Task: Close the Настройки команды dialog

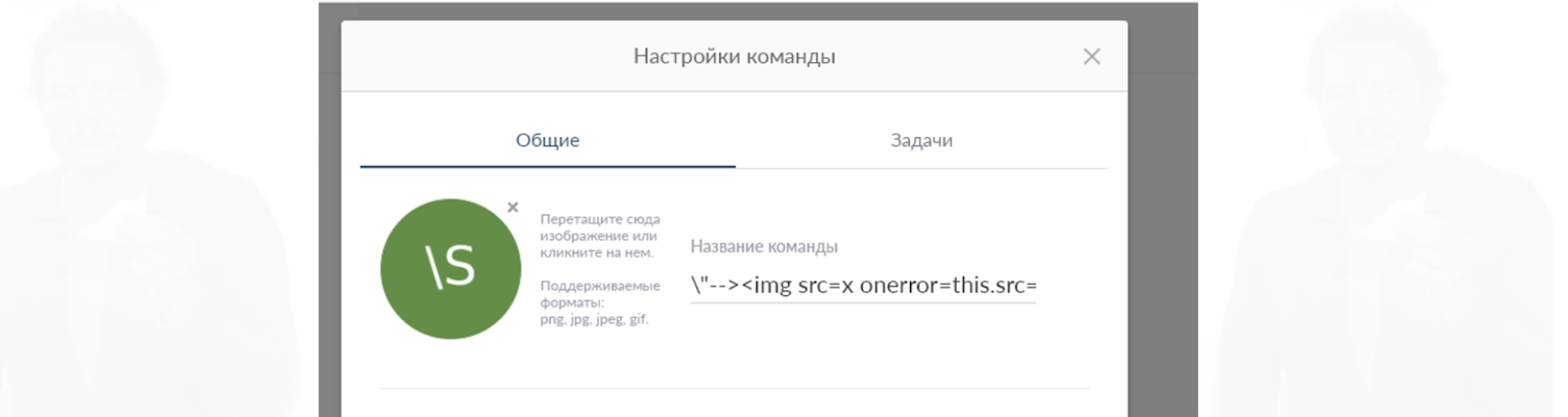Action: pyautogui.click(x=1092, y=56)
